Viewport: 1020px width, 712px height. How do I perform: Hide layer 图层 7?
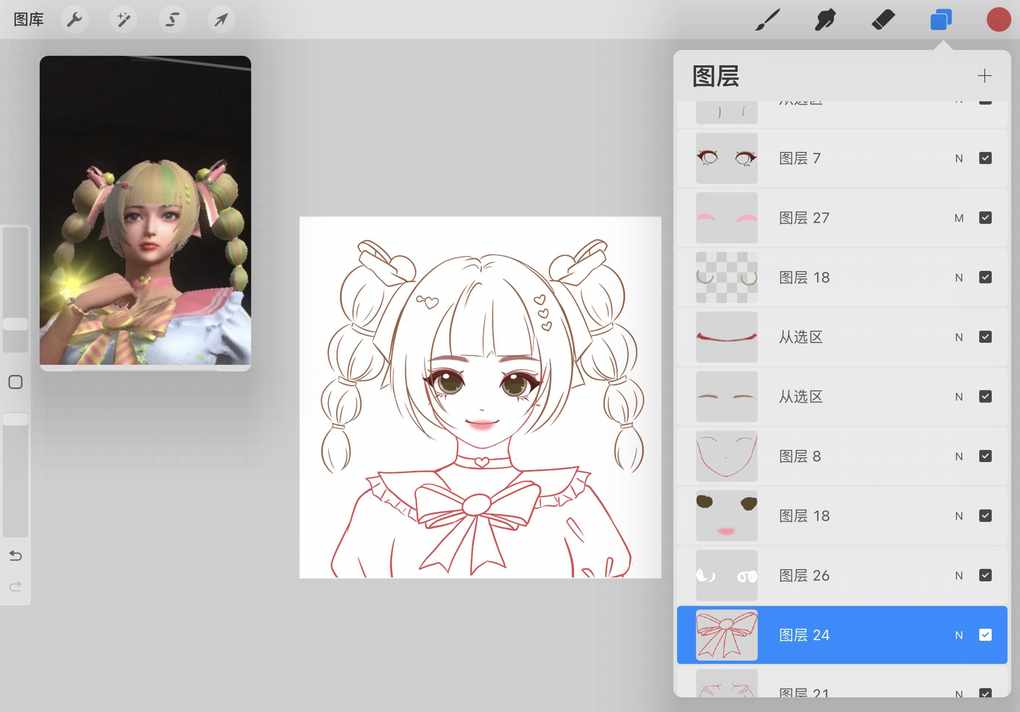(986, 158)
